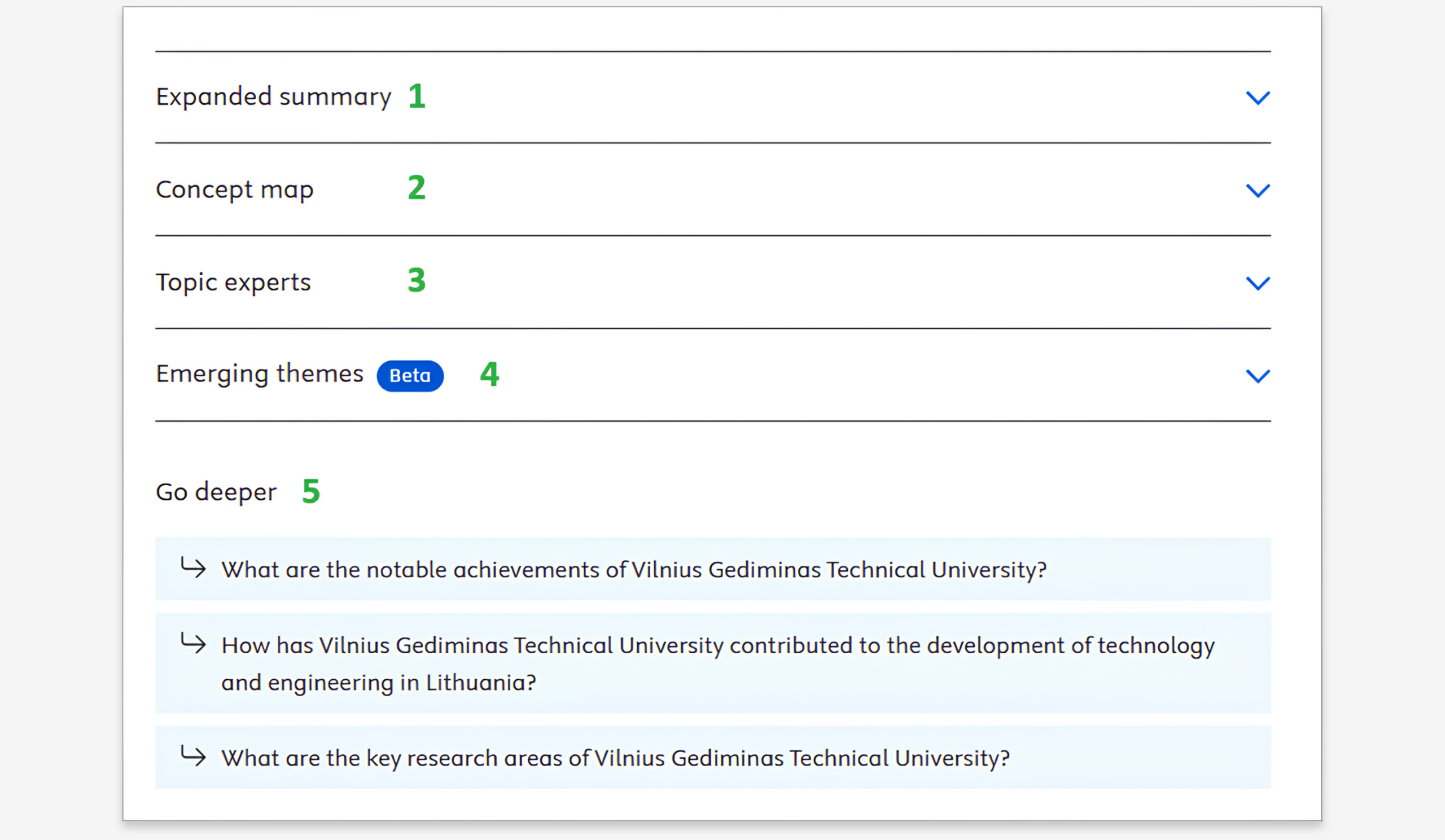Click the arrow icon beside key research areas question
The image size is (1445, 840).
(193, 756)
